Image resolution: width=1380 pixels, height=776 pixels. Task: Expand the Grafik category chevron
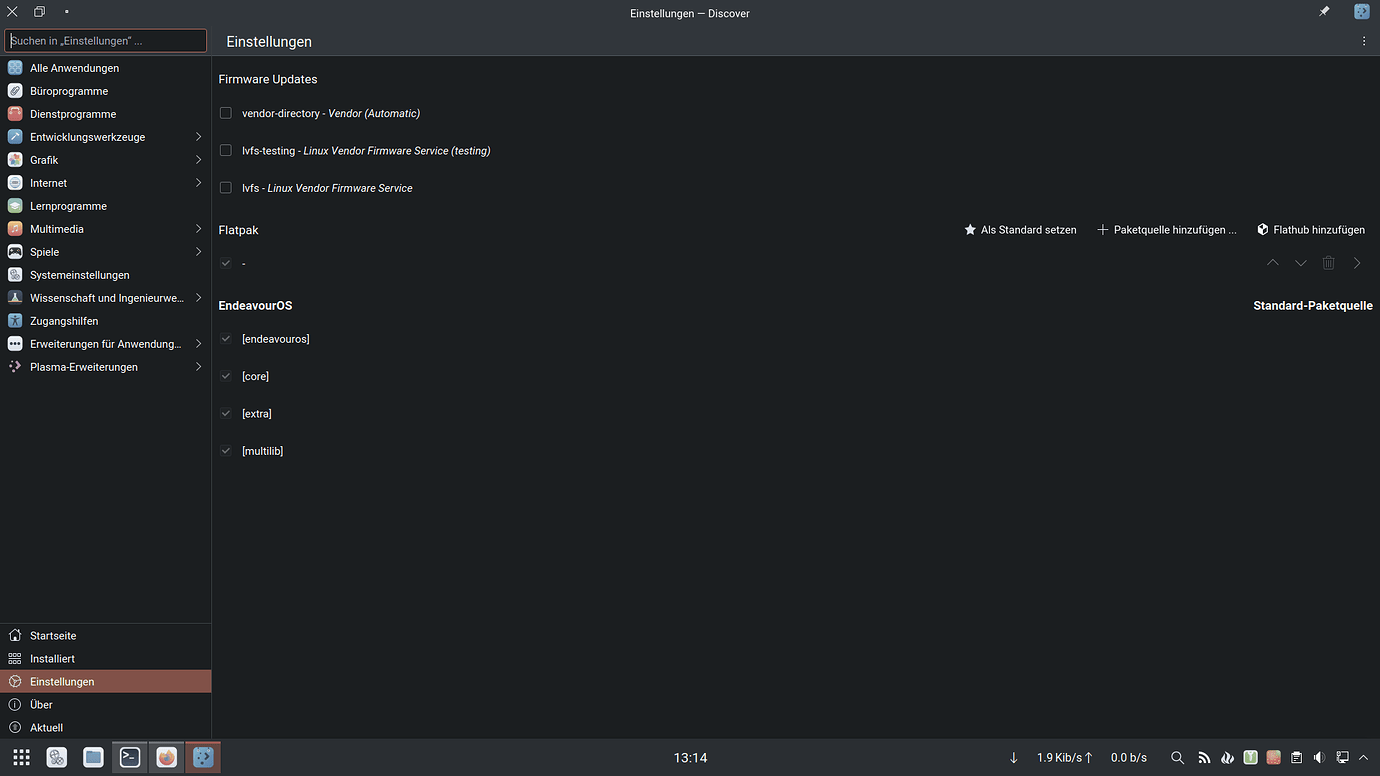click(198, 159)
